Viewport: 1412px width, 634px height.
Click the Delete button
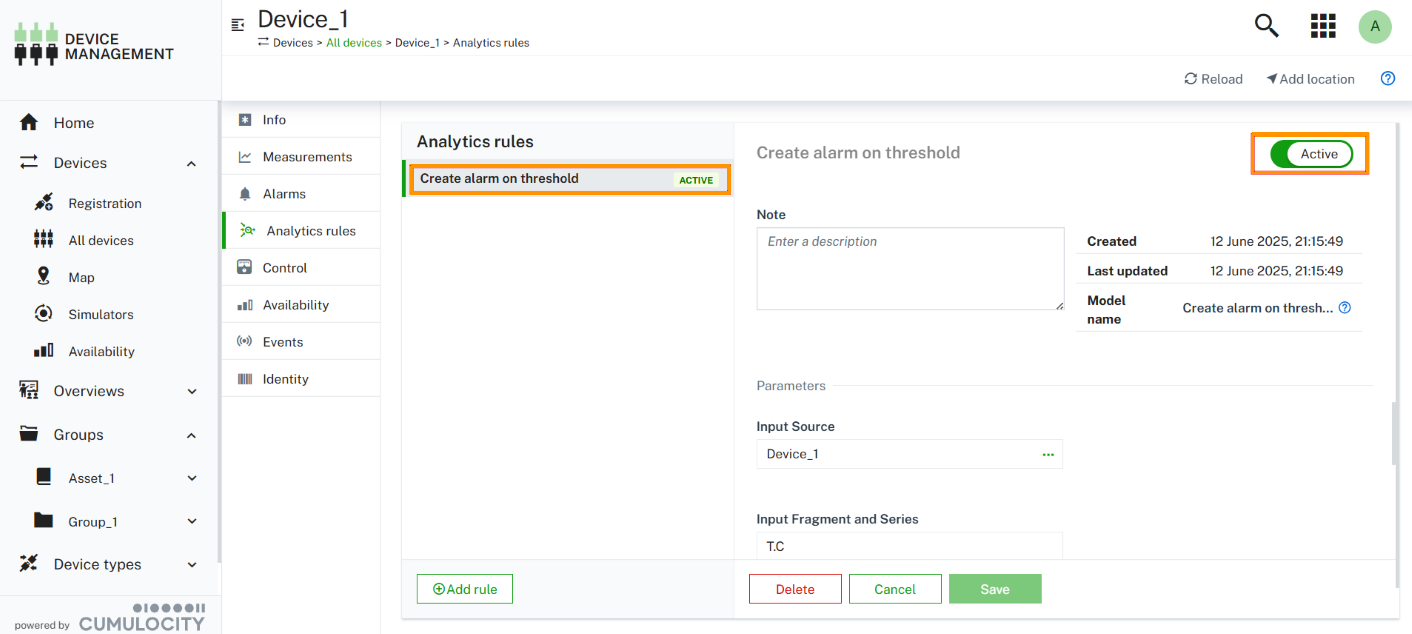pyautogui.click(x=795, y=589)
